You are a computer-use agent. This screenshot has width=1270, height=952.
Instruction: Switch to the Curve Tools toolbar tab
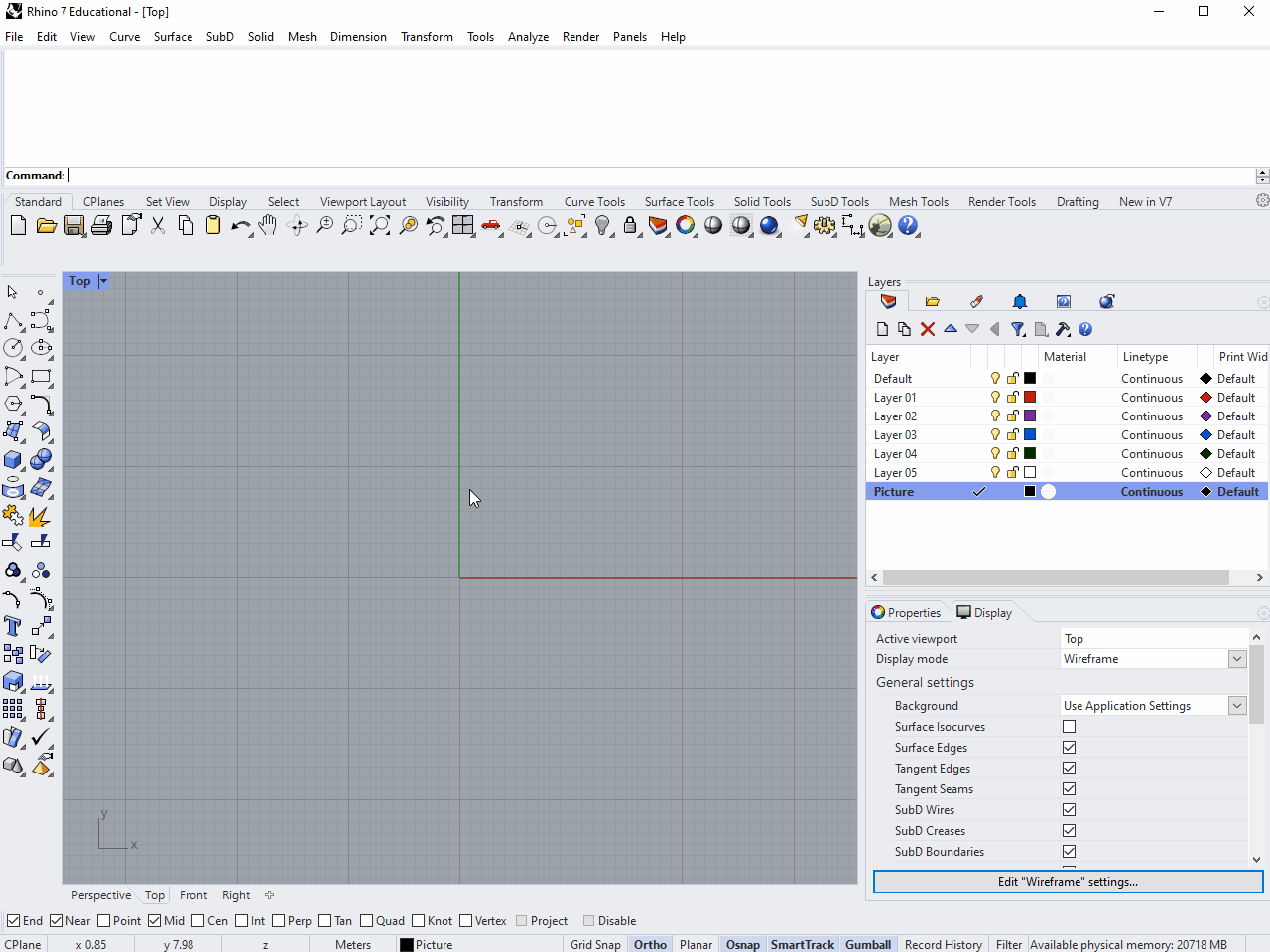[x=594, y=202]
